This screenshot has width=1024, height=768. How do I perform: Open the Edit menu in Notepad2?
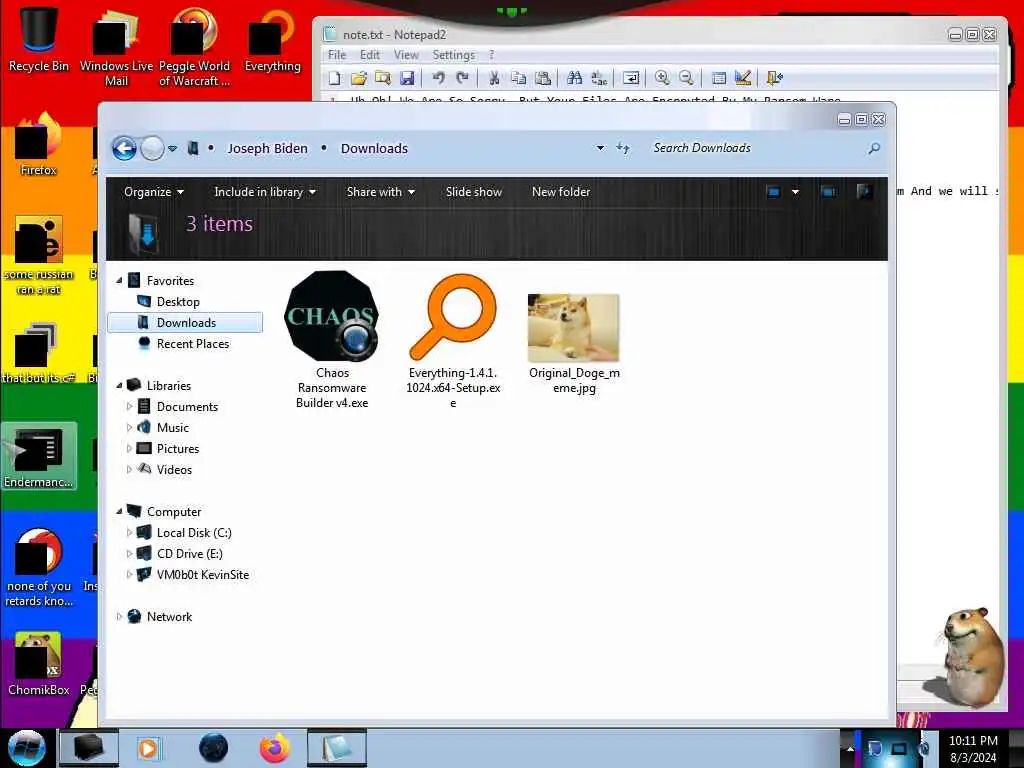[x=370, y=55]
